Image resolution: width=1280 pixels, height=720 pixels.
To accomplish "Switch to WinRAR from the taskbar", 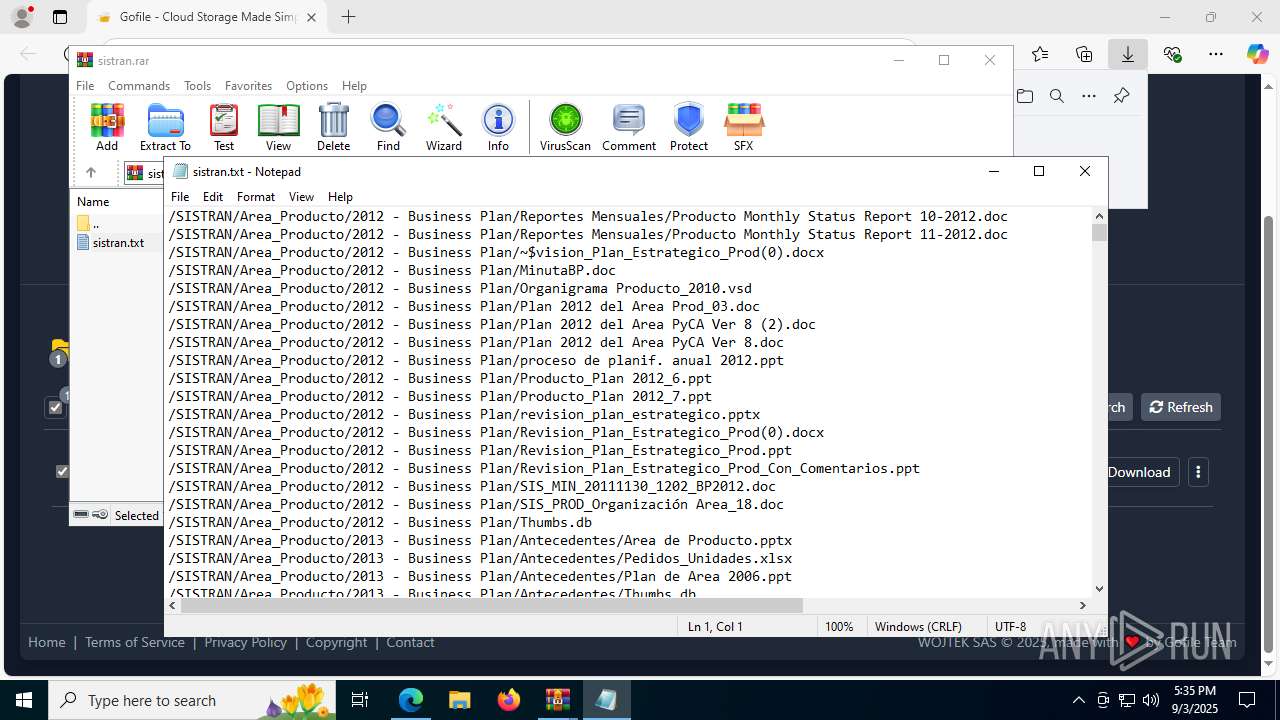I will click(x=557, y=700).
